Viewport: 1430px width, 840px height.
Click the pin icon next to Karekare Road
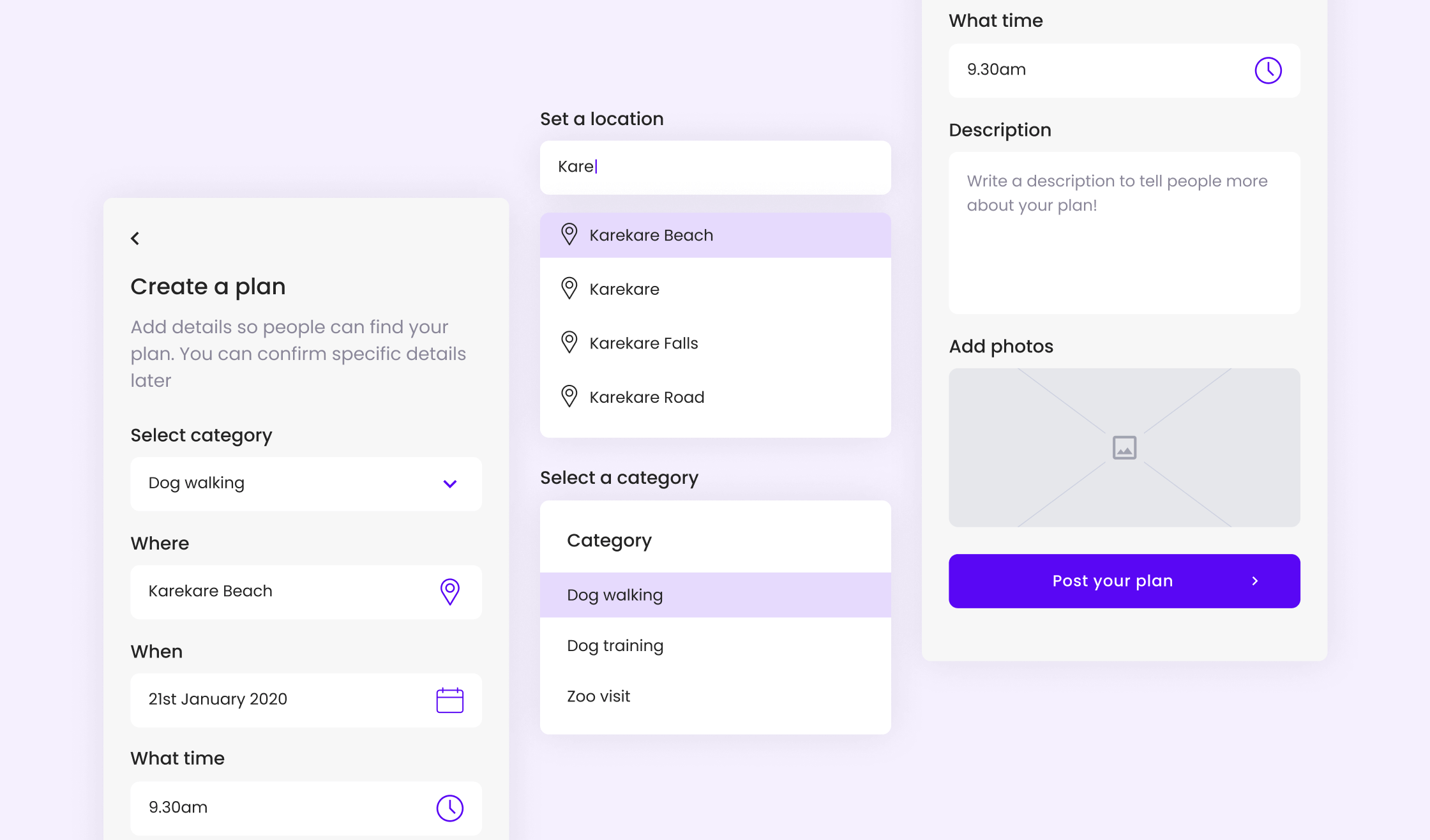pos(569,397)
